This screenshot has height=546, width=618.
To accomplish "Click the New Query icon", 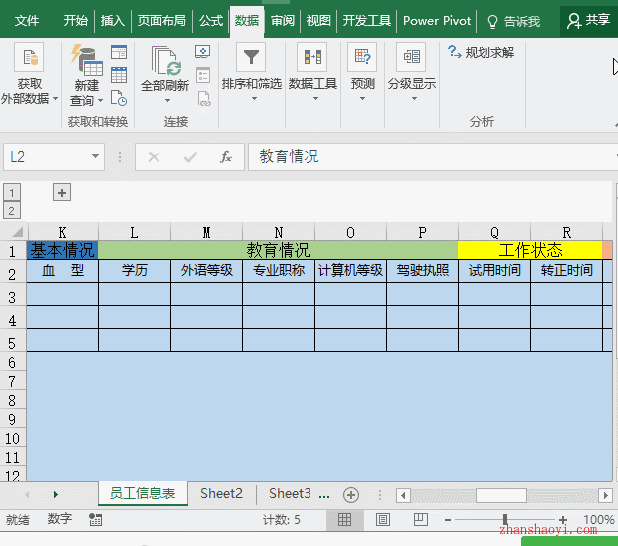I will click(87, 60).
